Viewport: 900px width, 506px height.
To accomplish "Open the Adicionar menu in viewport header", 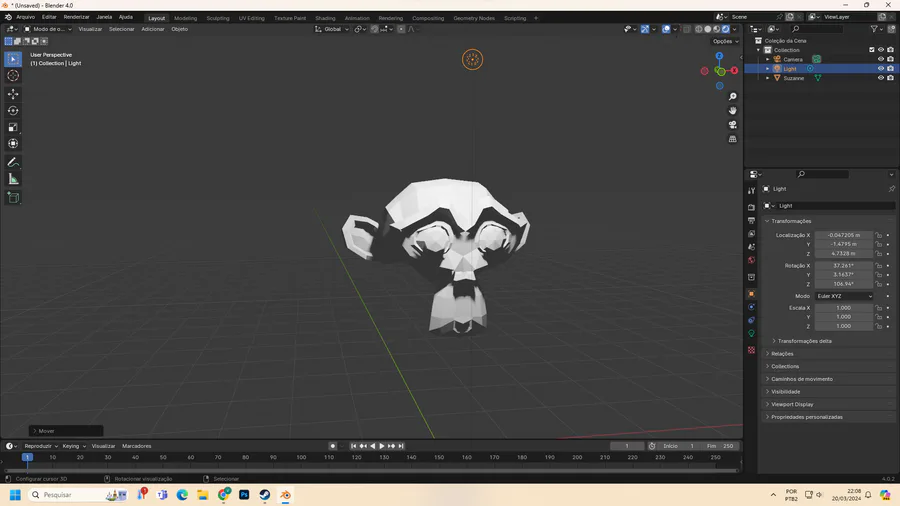I will [x=153, y=29].
